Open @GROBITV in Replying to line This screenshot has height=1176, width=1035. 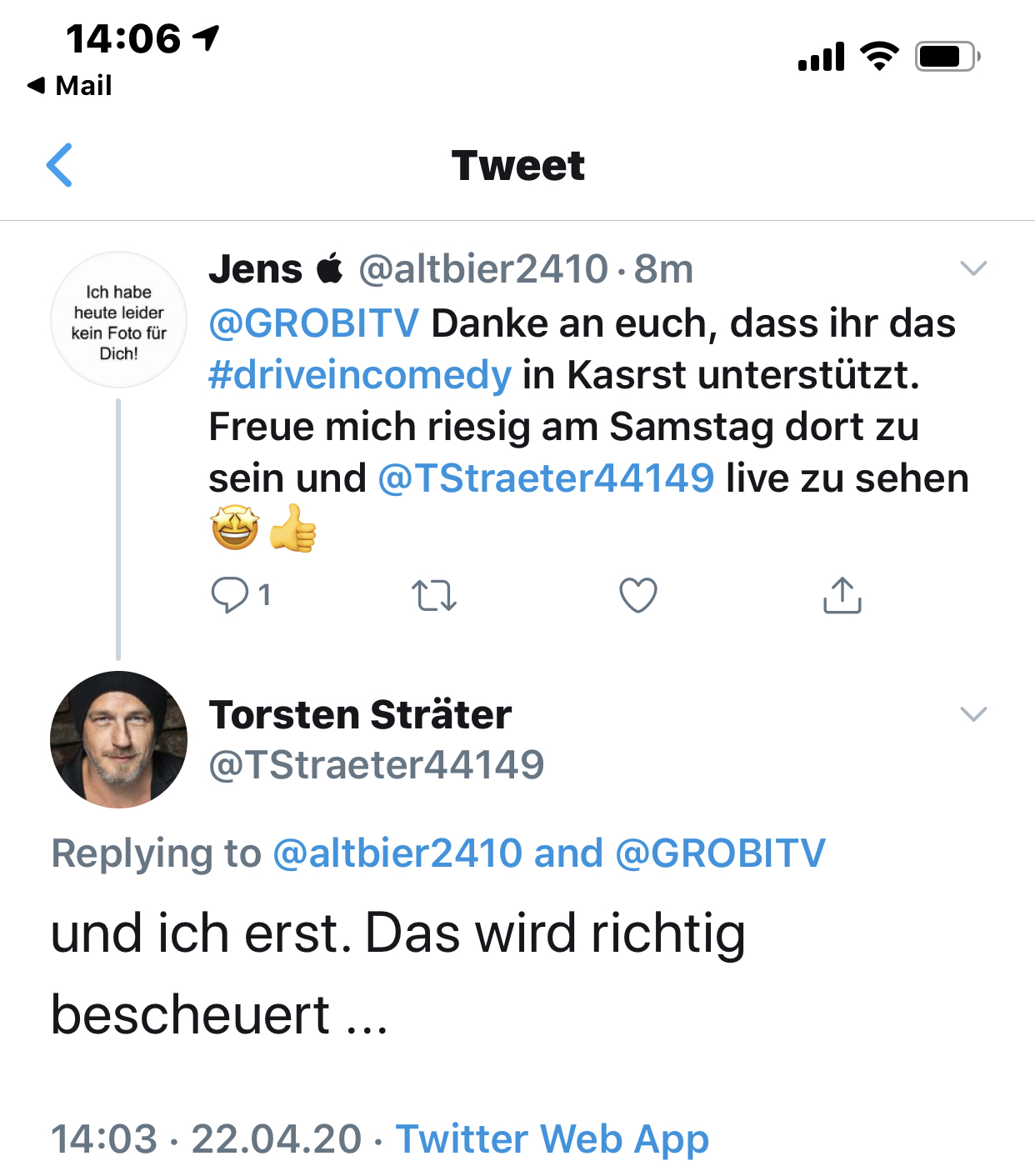point(720,853)
